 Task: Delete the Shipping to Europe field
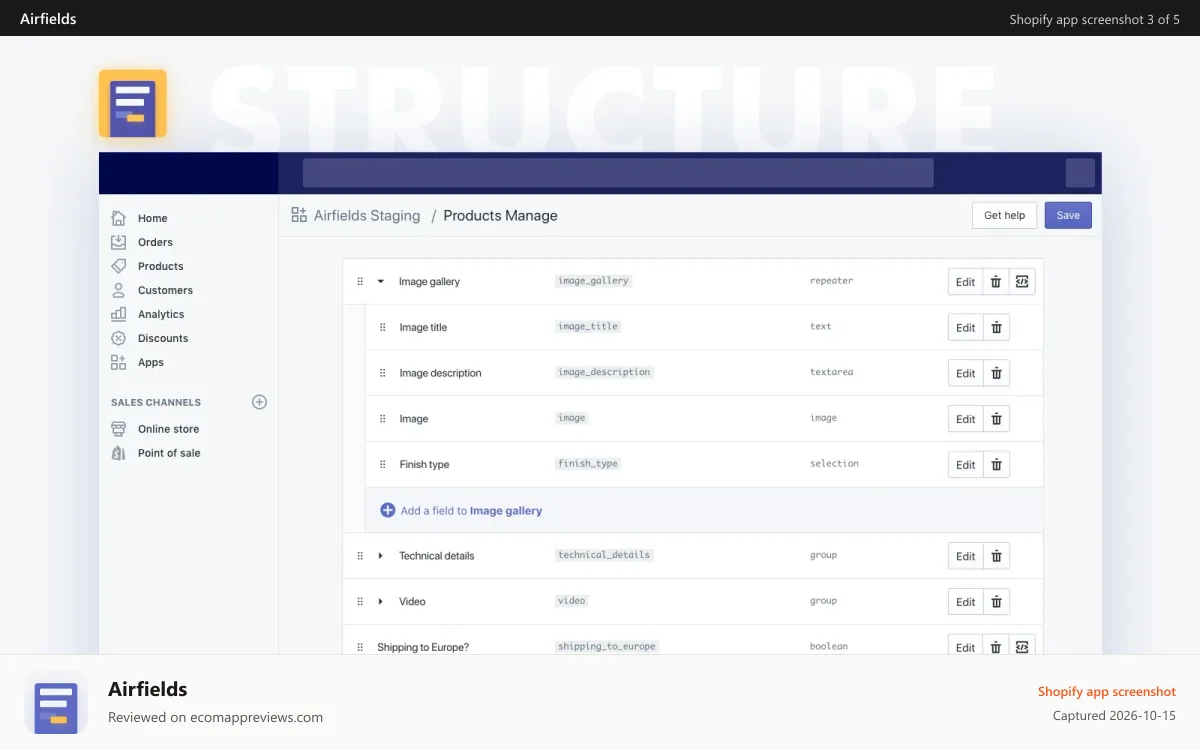coord(996,647)
